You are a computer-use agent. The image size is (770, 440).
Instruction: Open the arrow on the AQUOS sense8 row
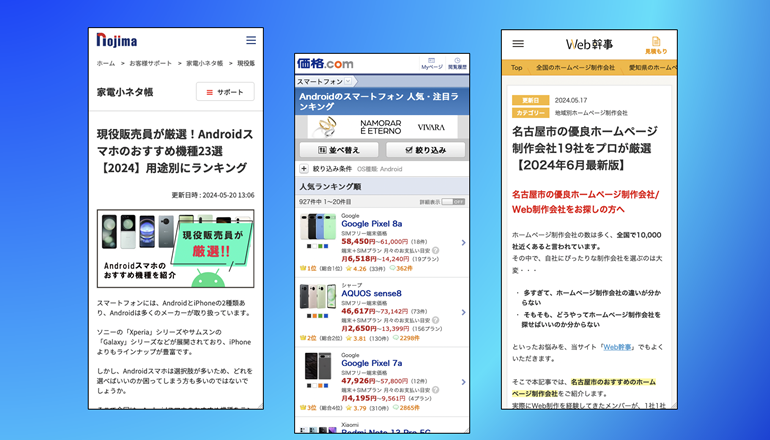click(x=463, y=312)
